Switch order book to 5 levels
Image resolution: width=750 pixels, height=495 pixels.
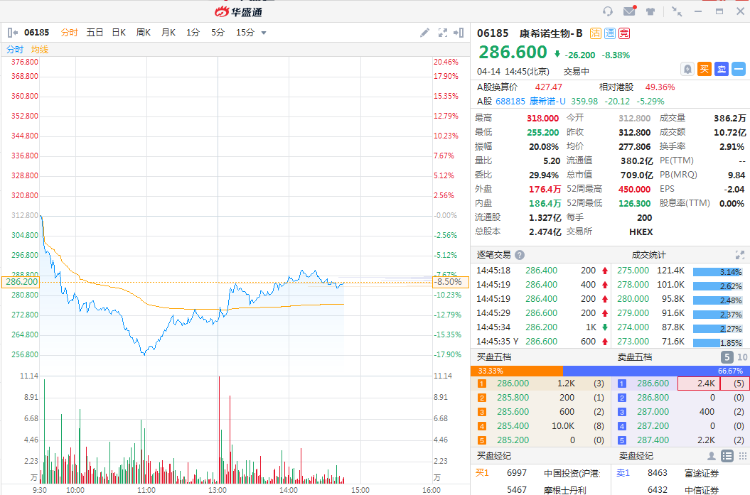(x=727, y=357)
